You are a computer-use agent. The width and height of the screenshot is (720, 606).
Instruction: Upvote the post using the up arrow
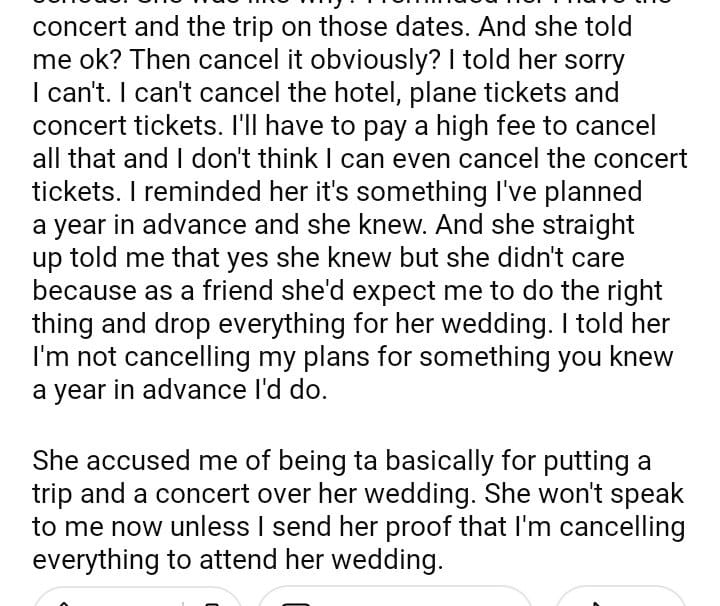65,600
